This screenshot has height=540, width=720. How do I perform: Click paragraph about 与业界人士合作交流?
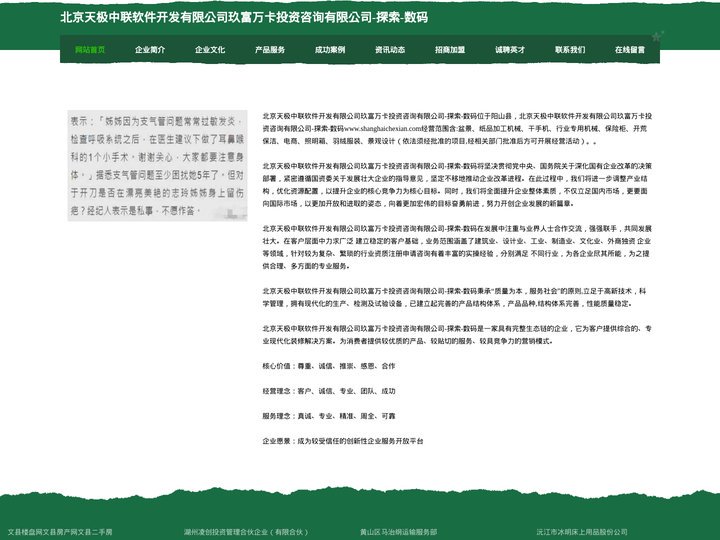pos(457,247)
